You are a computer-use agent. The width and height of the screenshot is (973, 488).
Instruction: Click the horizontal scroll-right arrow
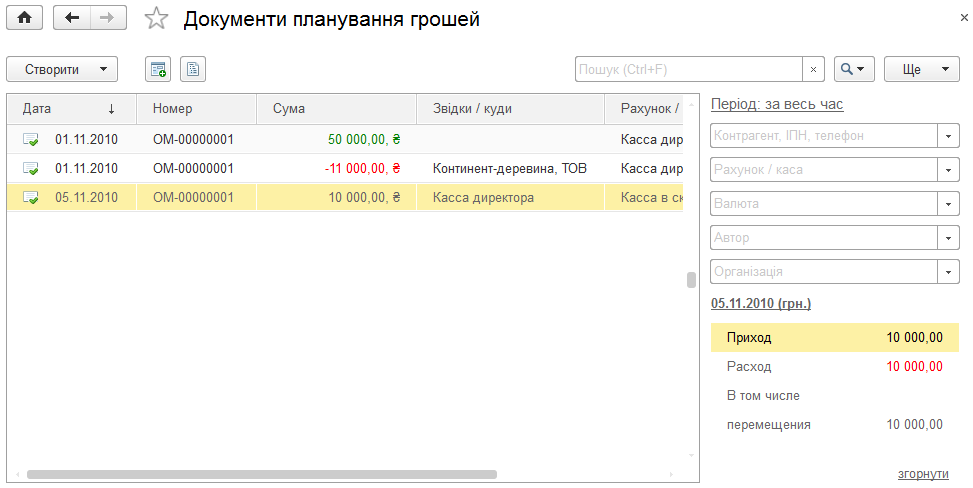tap(671, 474)
